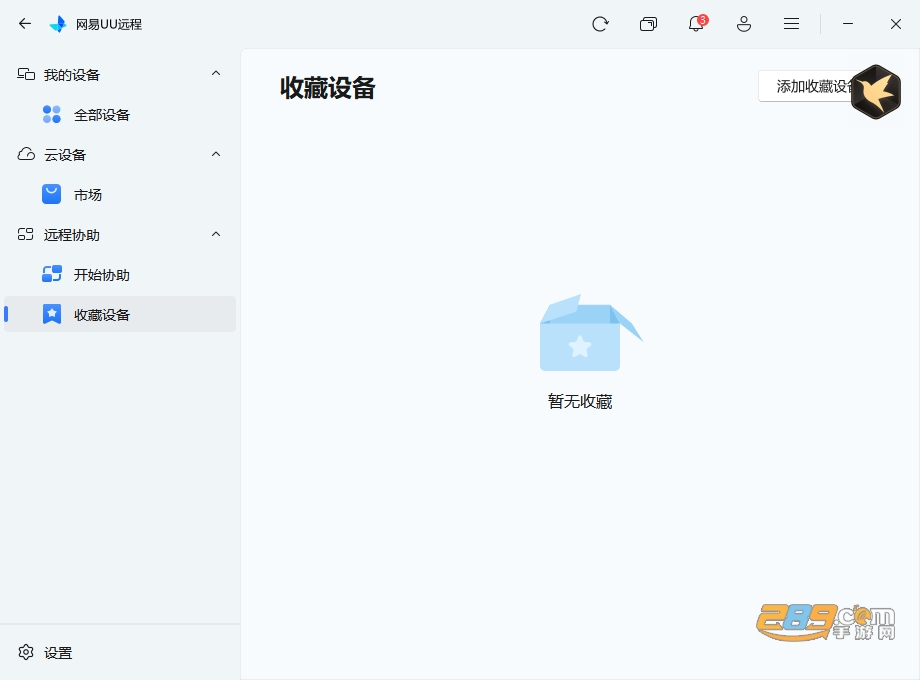Screen dimensions: 920x680
Task: Go back using the left arrow
Action: (x=25, y=23)
